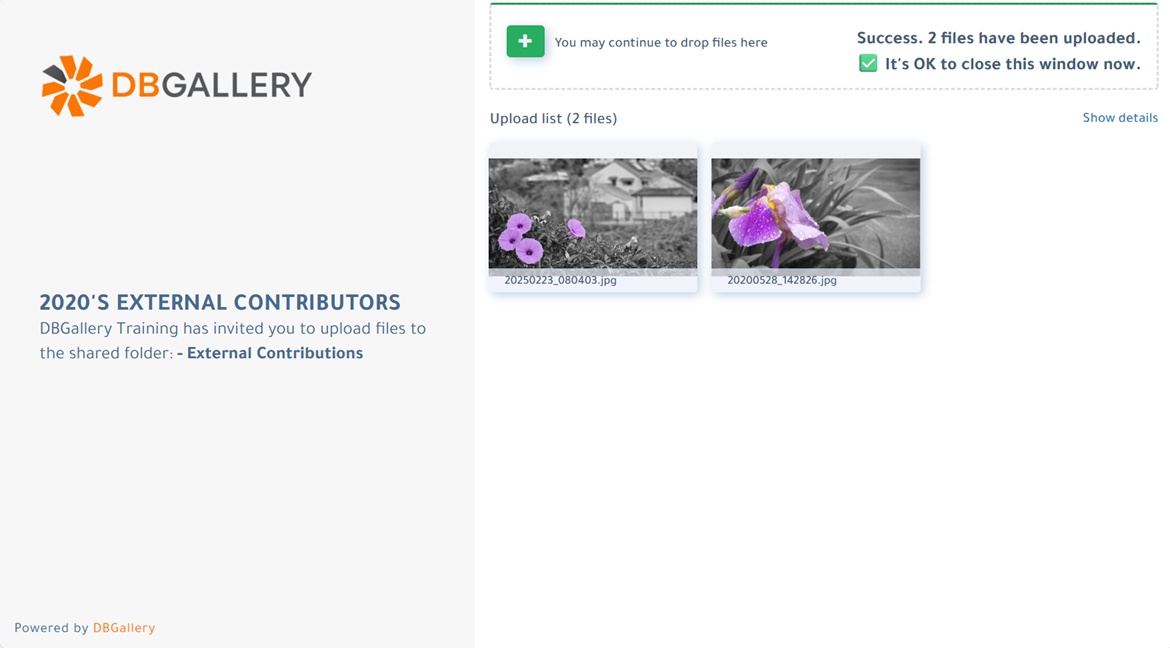Viewport: 1170px width, 648px height.
Task: Open the petunia flowers photo thumbnail
Action: 593,215
